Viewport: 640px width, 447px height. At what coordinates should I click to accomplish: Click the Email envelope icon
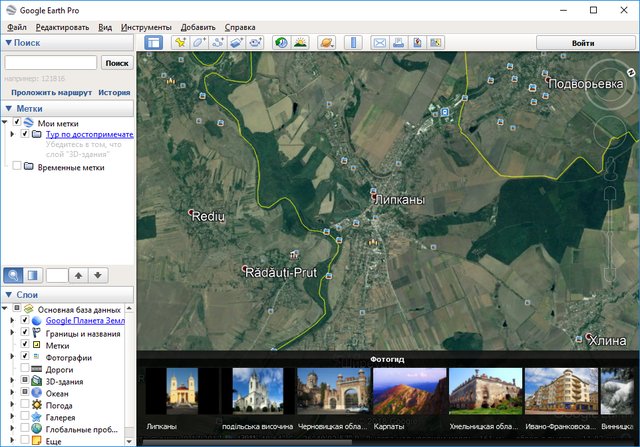[379, 43]
